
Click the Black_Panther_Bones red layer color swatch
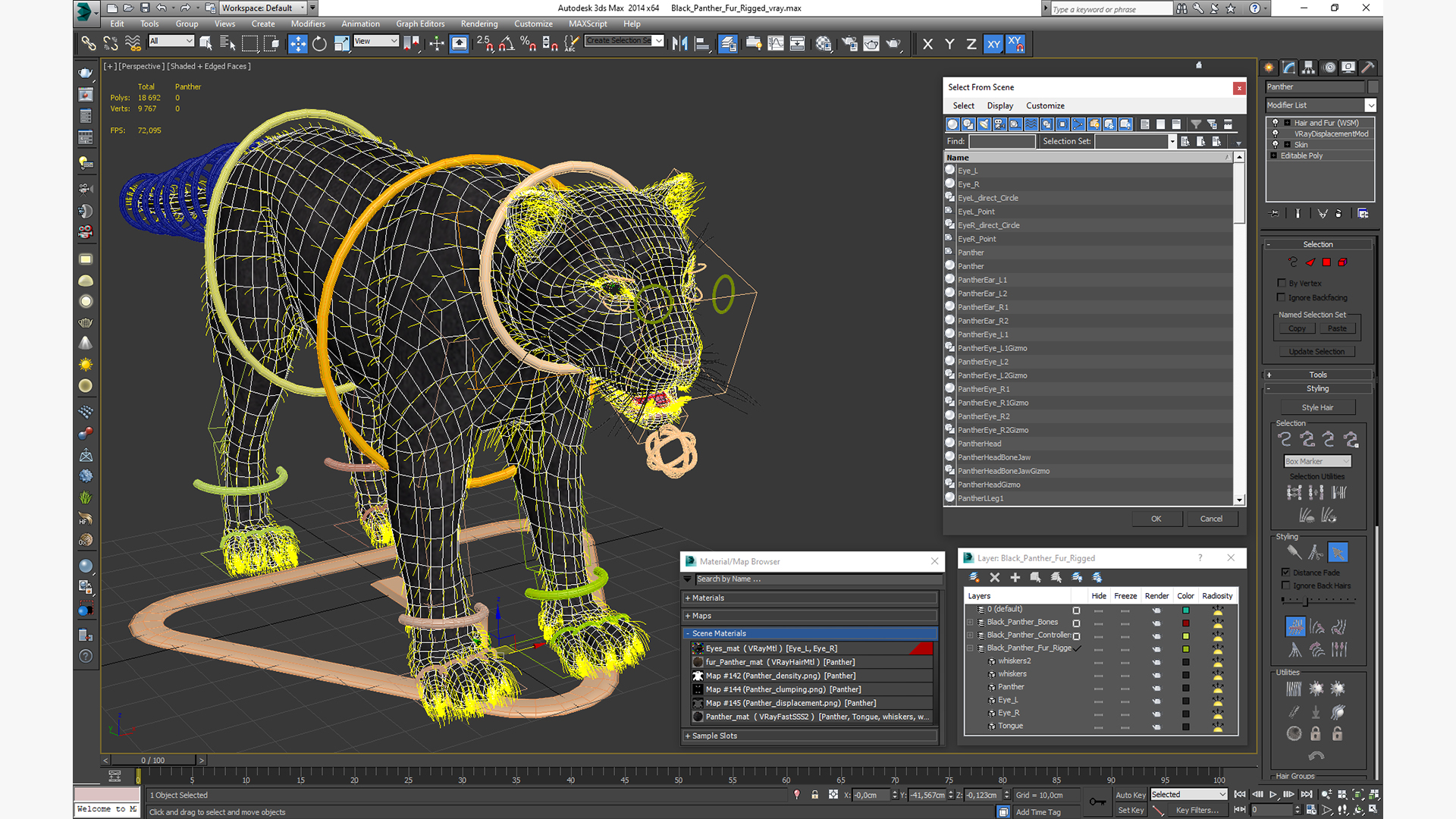[1185, 623]
